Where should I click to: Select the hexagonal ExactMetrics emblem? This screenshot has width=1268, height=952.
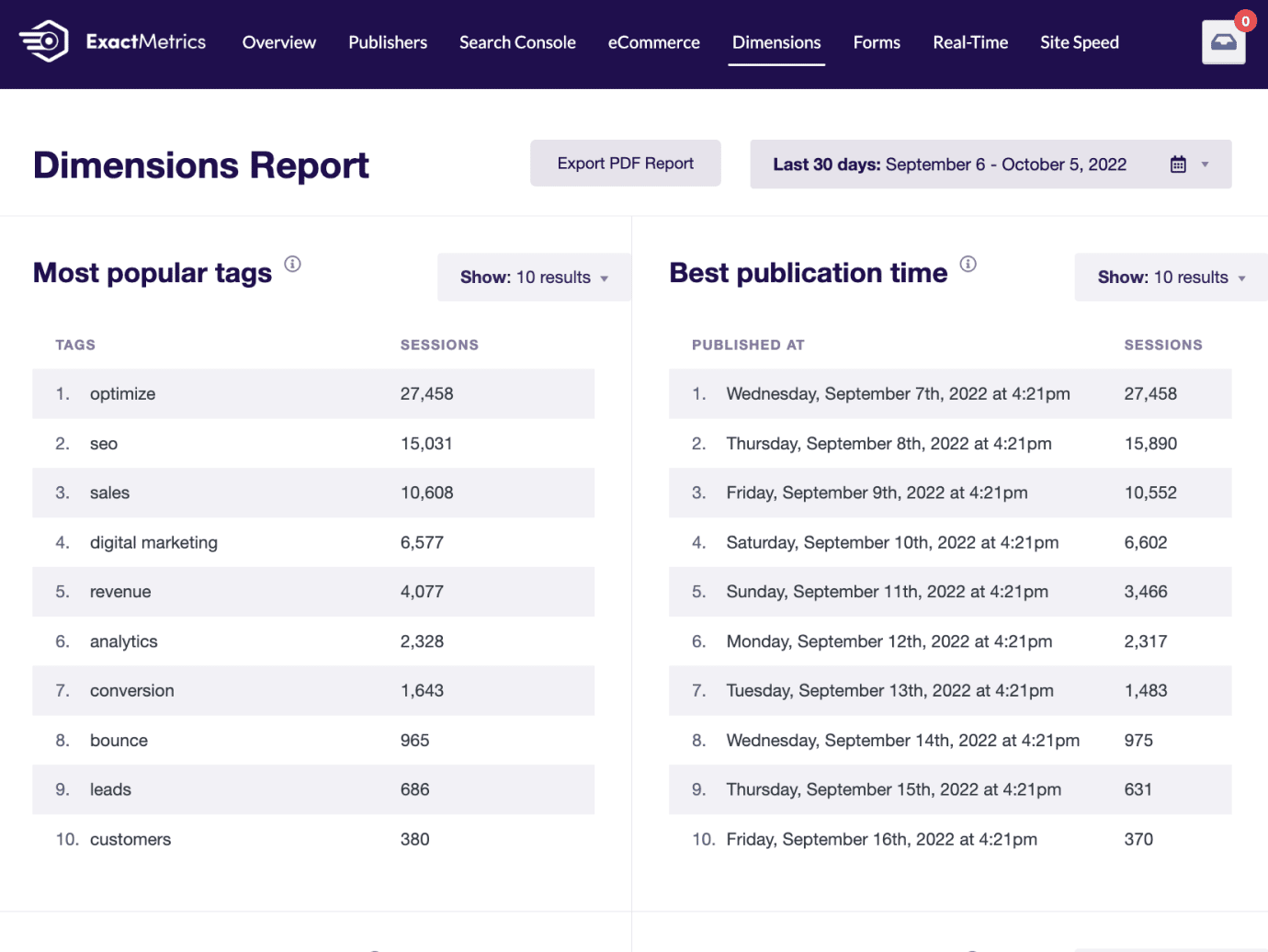coord(42,41)
